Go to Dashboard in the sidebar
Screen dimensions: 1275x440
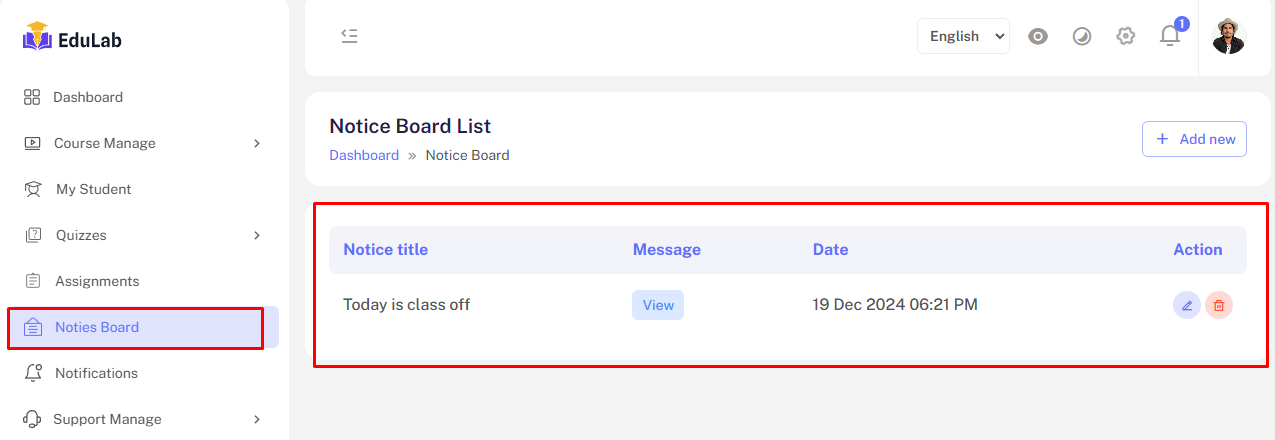click(88, 97)
